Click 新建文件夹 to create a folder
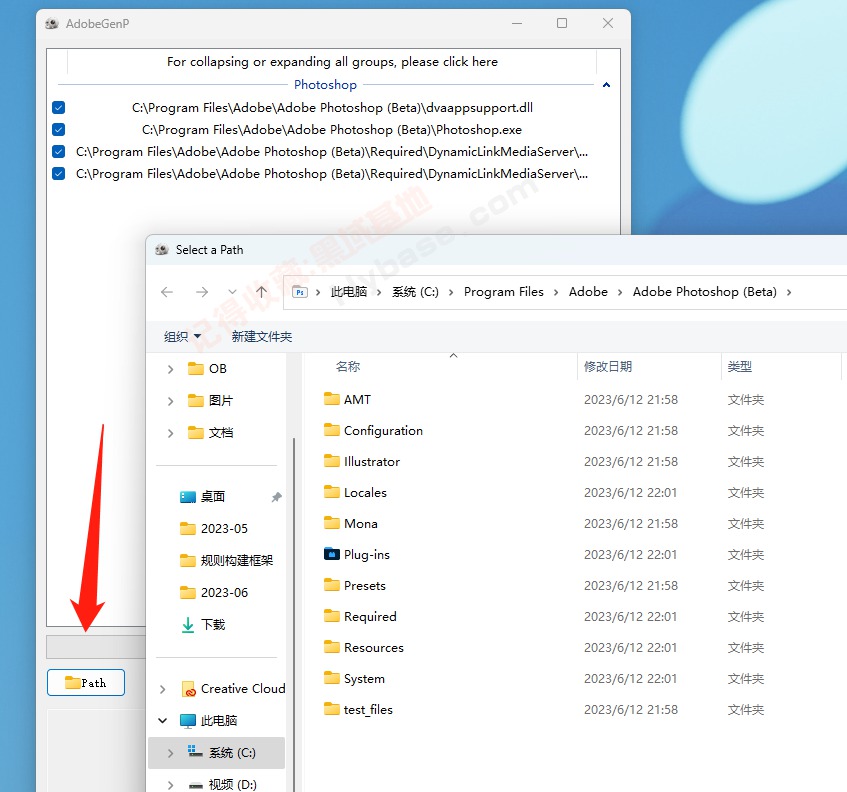Viewport: 847px width, 792px height. tap(262, 337)
